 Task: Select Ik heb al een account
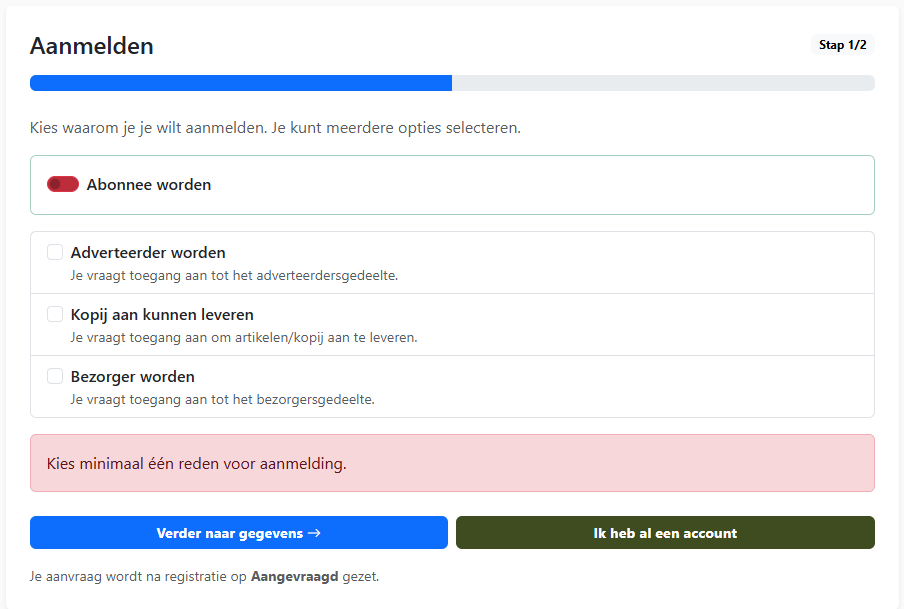[664, 533]
